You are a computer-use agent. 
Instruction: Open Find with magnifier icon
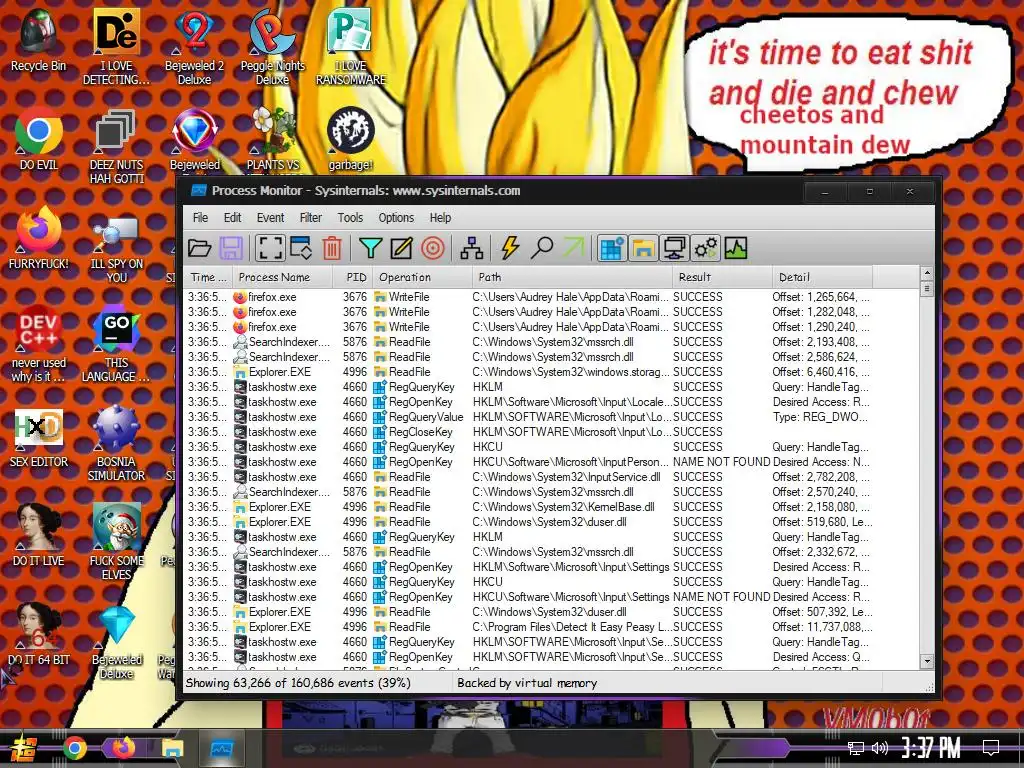point(541,248)
